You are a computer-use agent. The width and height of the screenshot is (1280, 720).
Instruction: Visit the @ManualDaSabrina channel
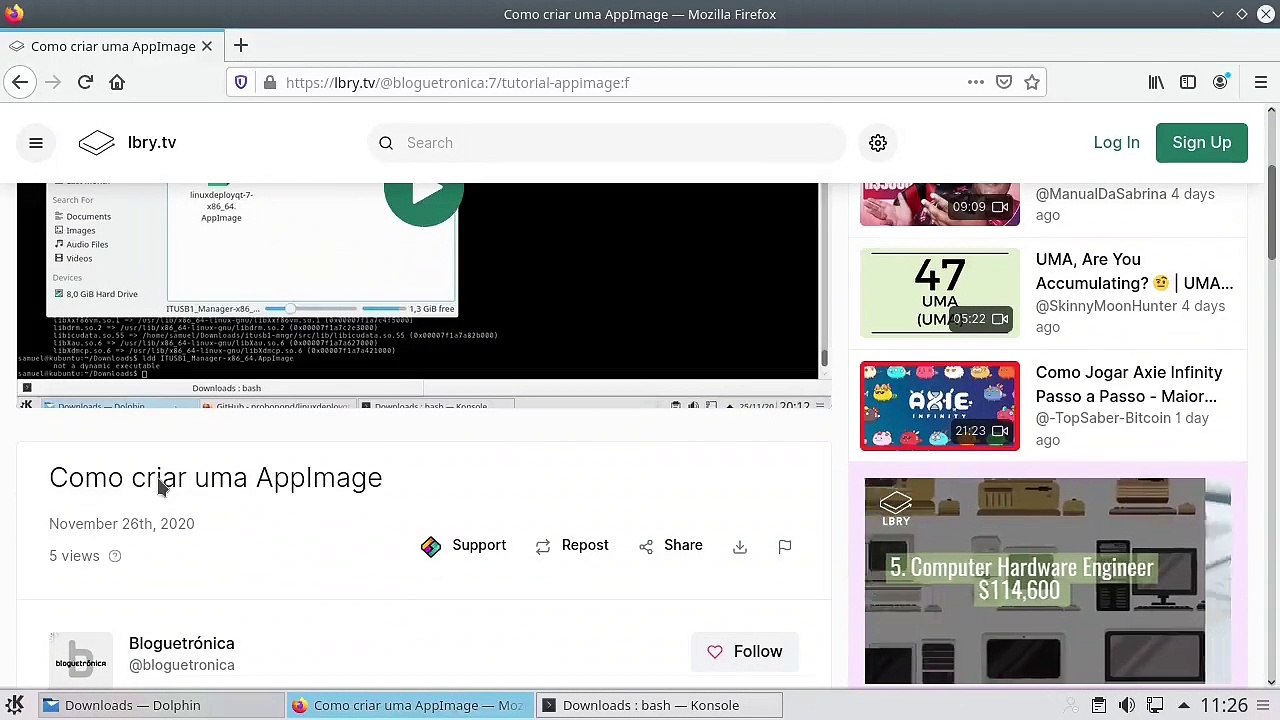pos(1101,194)
